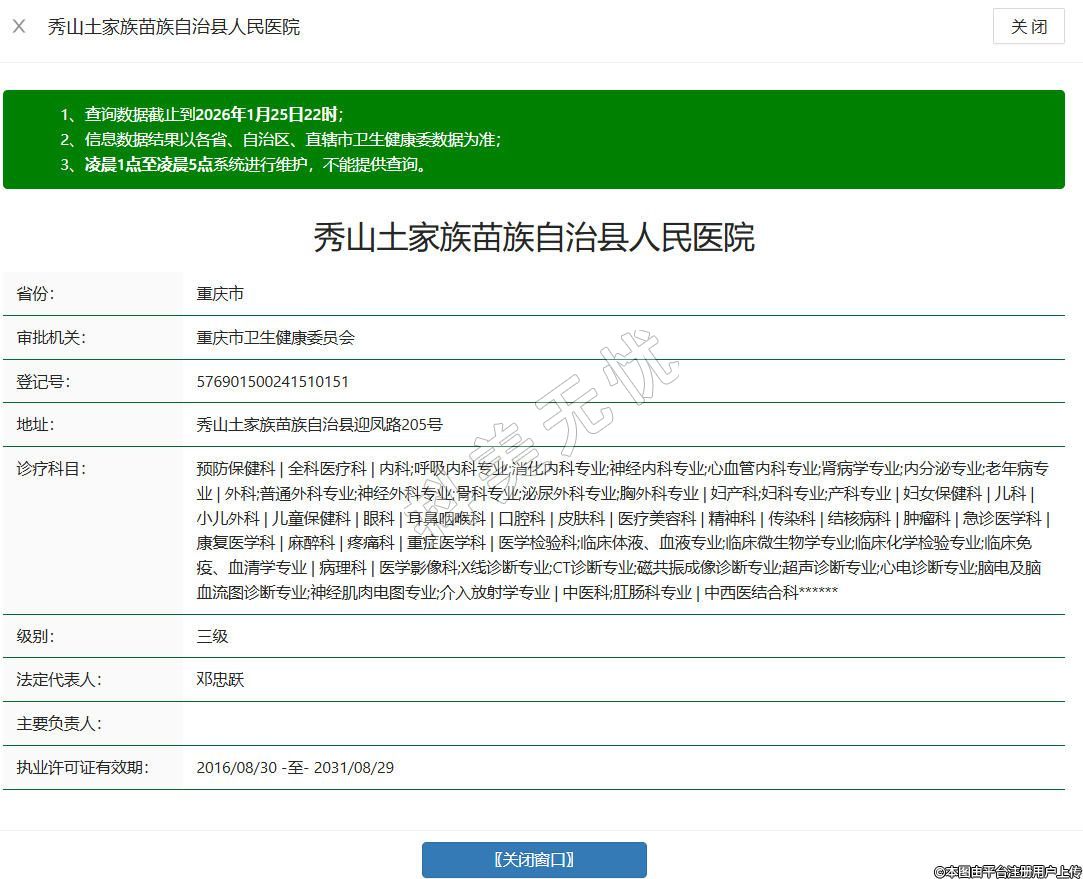Screen dimensions: 1083x879
Task: Click the blue 【关闭窗口】 button
Action: tap(534, 860)
